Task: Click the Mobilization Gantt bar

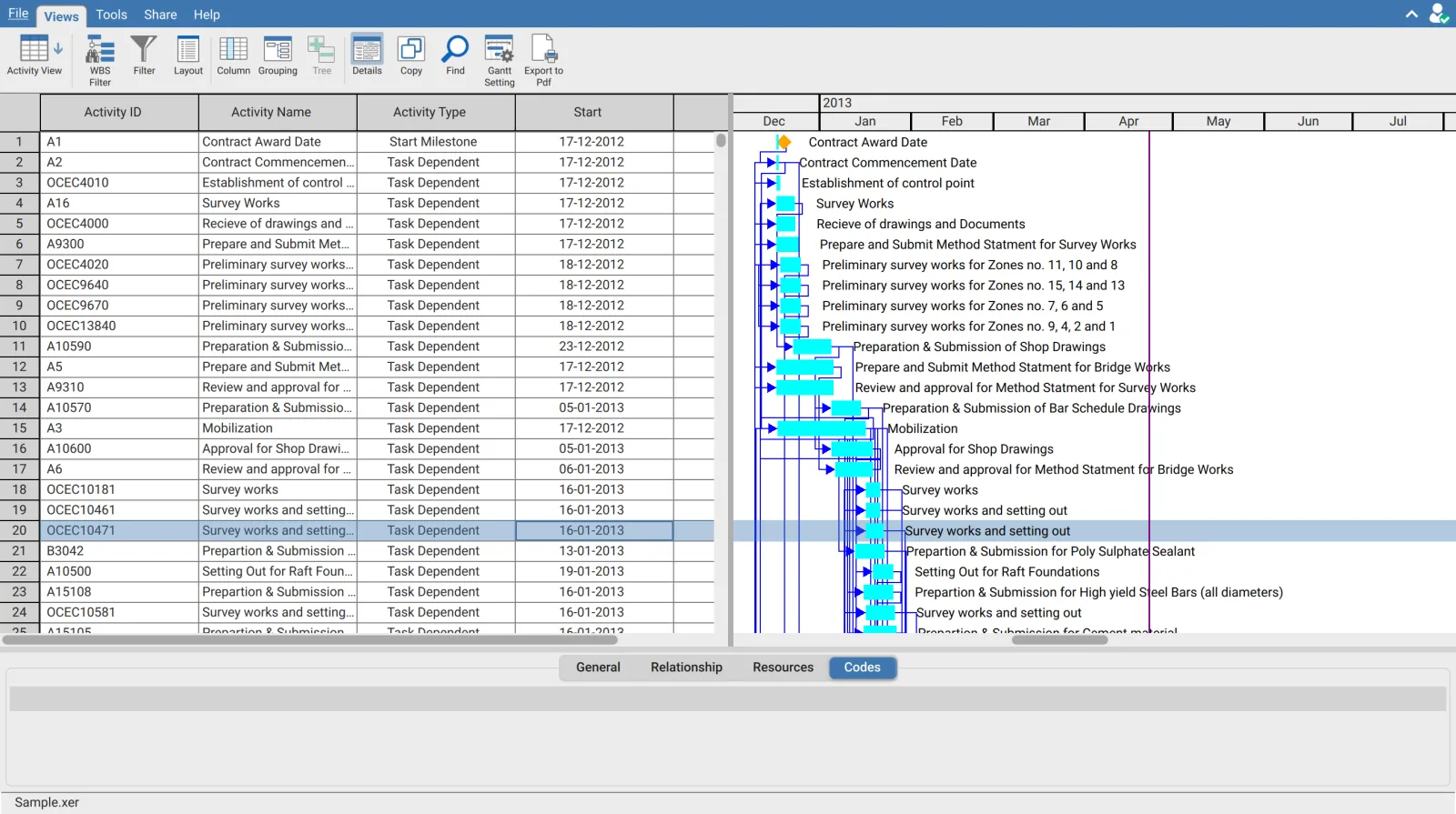Action: pos(821,428)
